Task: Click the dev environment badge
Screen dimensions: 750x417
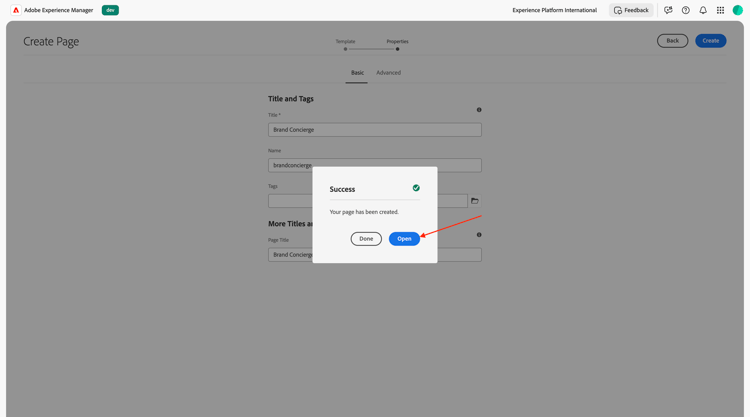Action: click(110, 10)
